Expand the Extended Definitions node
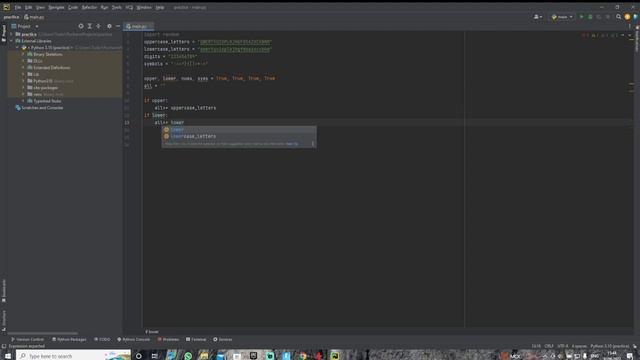This screenshot has height=360, width=640. (23, 68)
